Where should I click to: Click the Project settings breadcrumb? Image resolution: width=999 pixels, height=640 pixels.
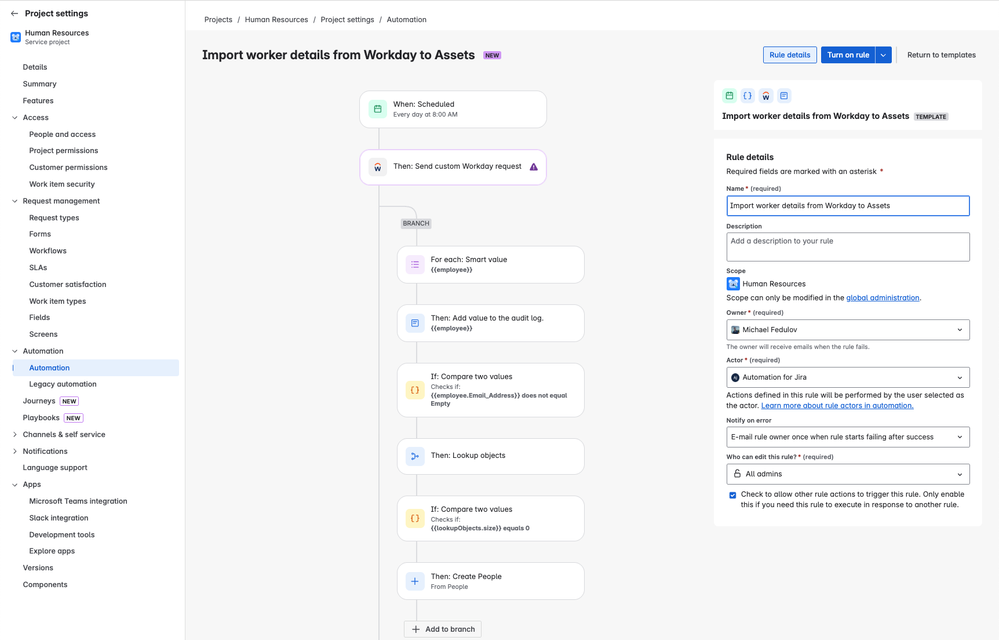347,20
